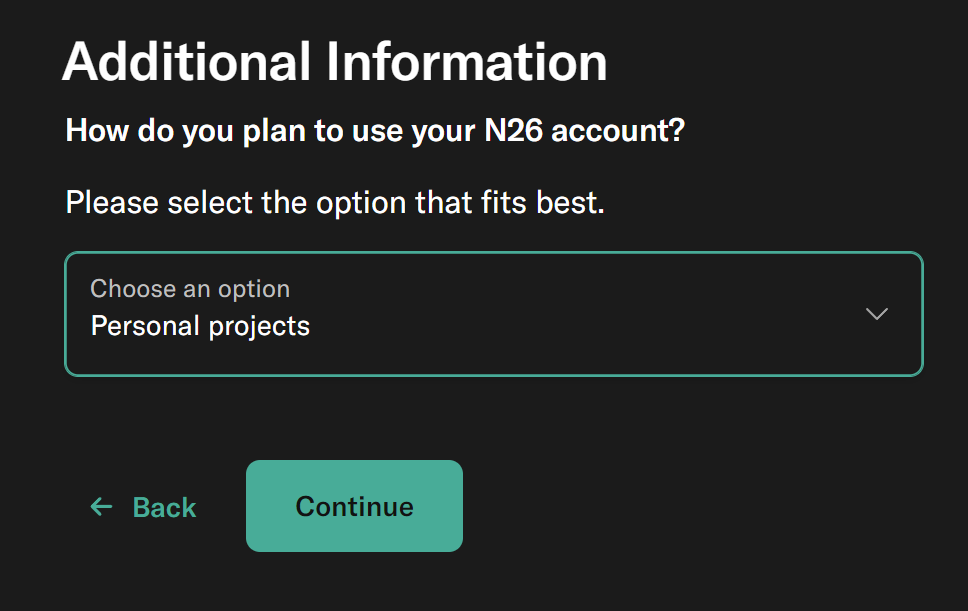Viewport: 968px width, 611px height.
Task: Click the word 'Back' next to the arrow
Action: click(x=165, y=508)
